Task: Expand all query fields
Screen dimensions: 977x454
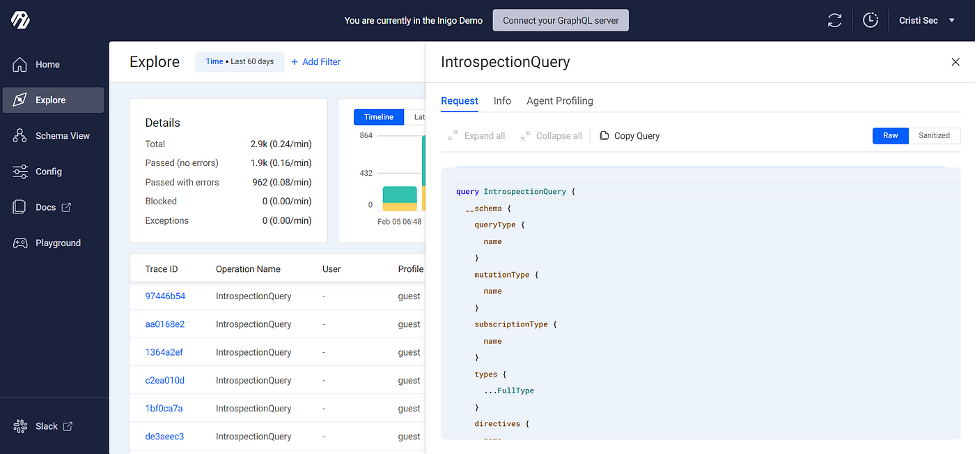Action: 476,136
